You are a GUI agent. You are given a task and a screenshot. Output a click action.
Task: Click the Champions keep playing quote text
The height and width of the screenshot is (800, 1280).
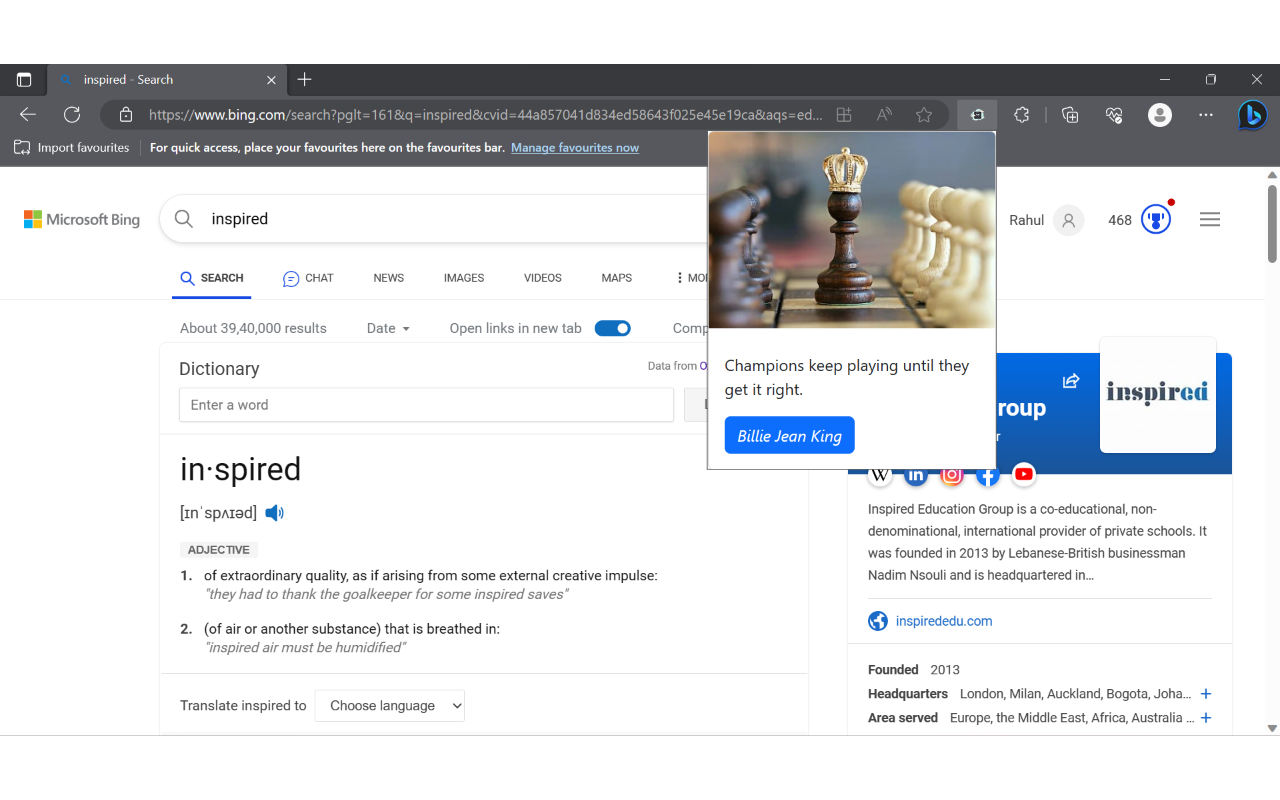(x=846, y=378)
